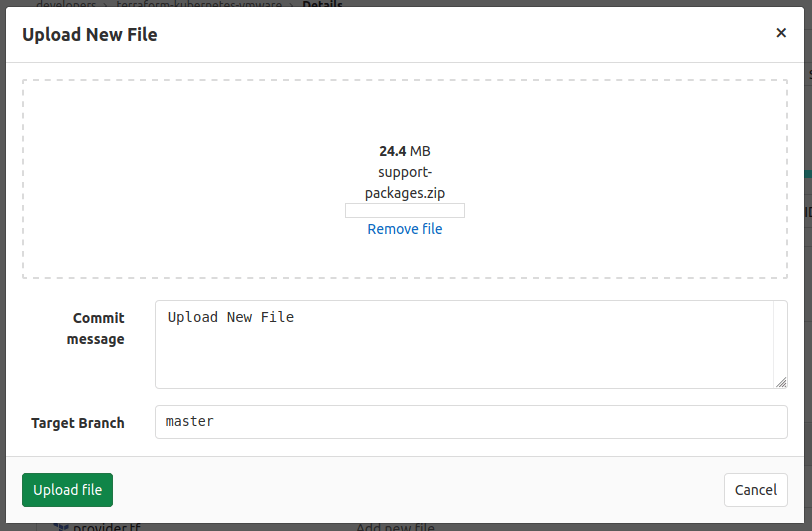Click the Upload New File dialog title
The image size is (812, 531).
90,35
